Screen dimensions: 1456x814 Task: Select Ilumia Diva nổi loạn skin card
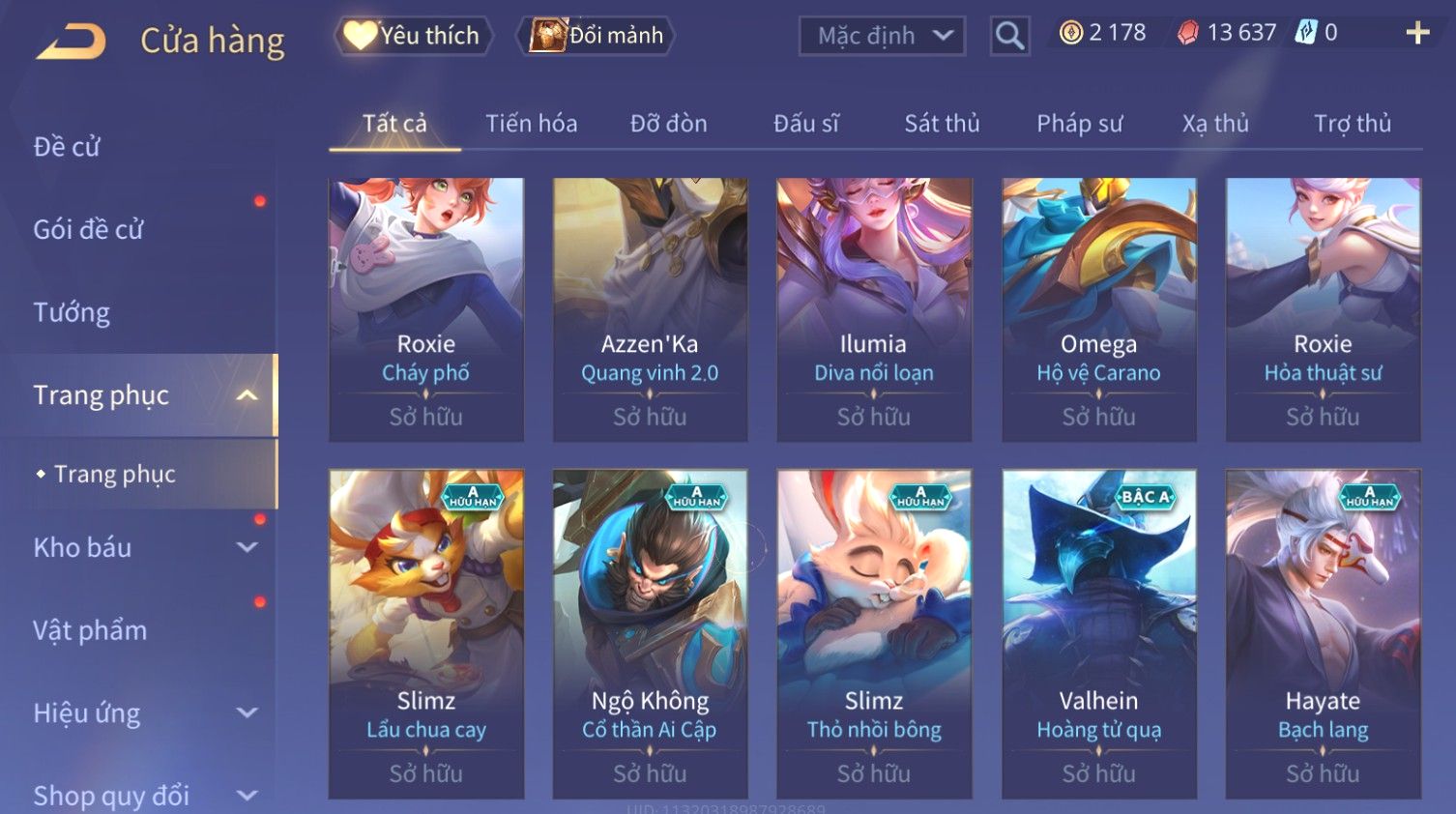click(x=874, y=309)
